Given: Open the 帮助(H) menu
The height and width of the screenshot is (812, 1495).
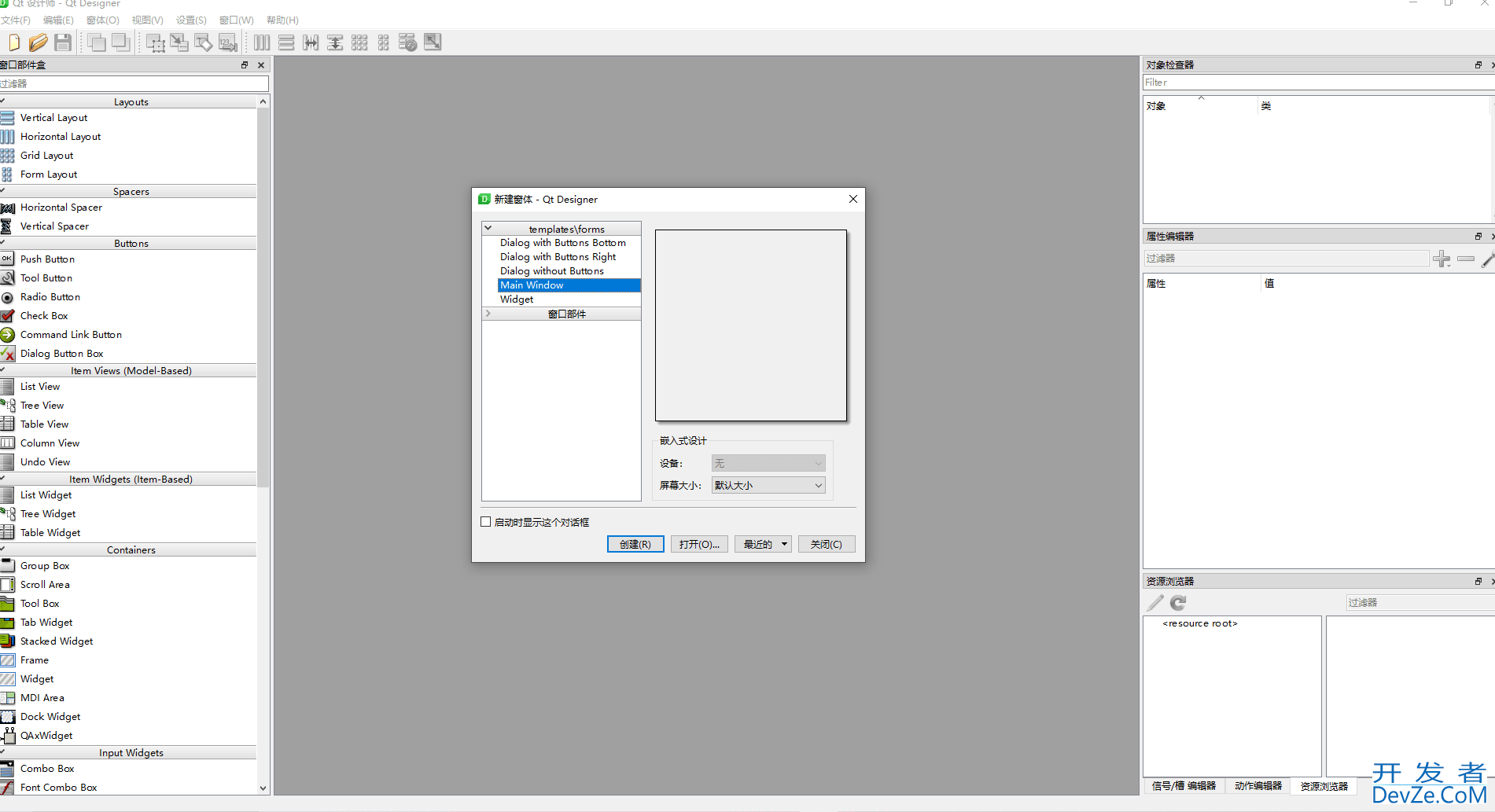Looking at the screenshot, I should click(x=282, y=20).
